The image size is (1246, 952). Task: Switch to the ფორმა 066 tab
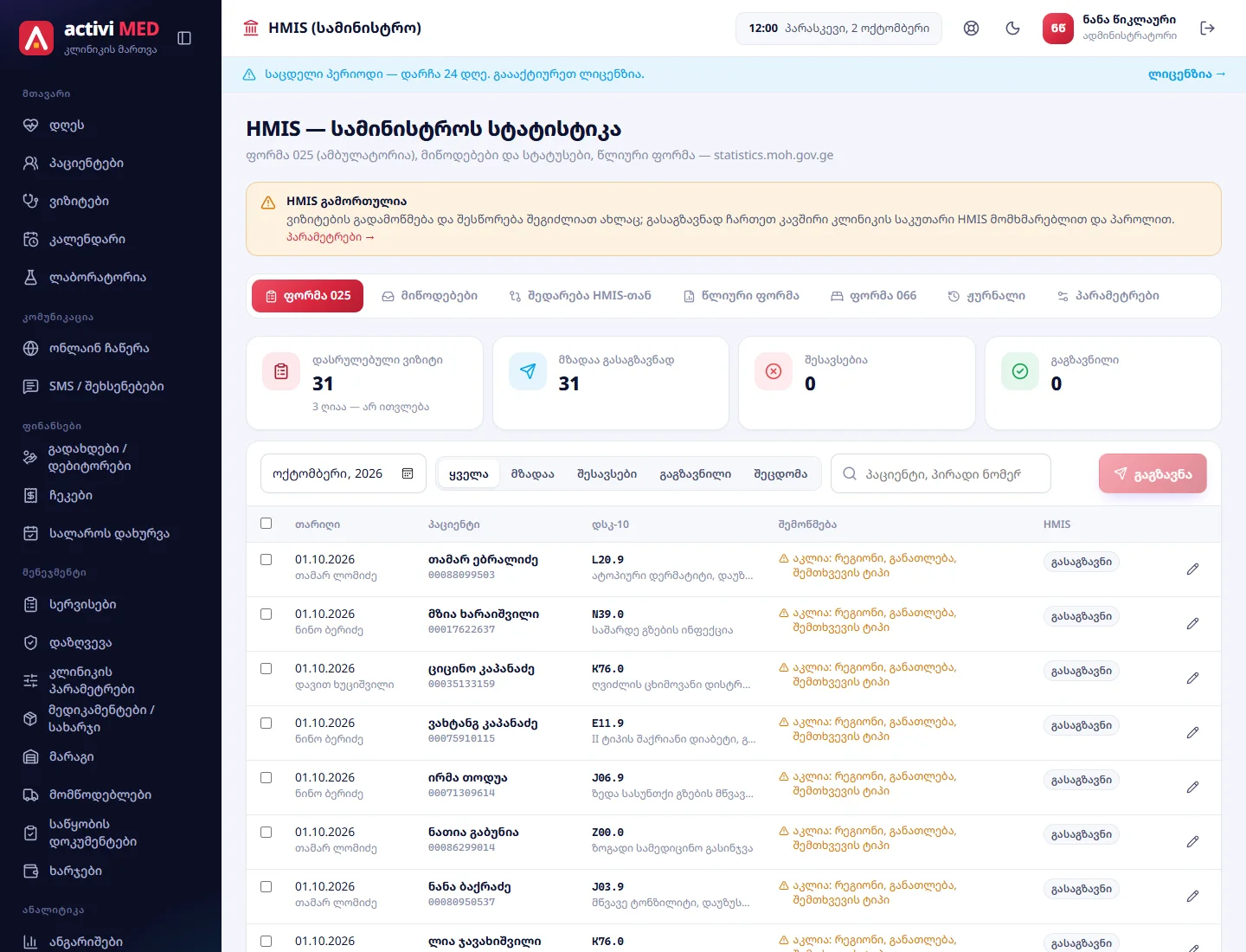pos(873,296)
